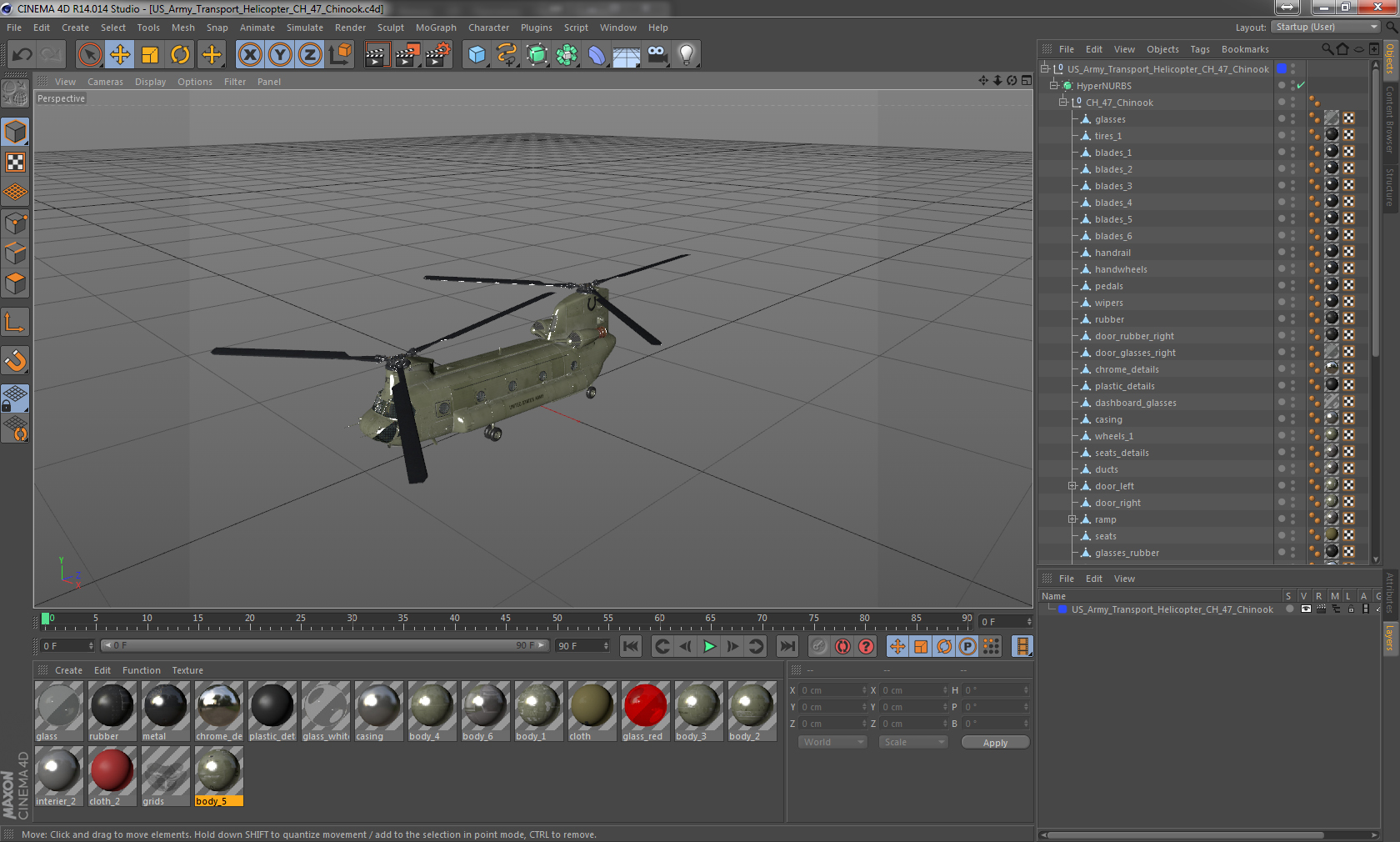Add a Light object icon

[x=687, y=55]
